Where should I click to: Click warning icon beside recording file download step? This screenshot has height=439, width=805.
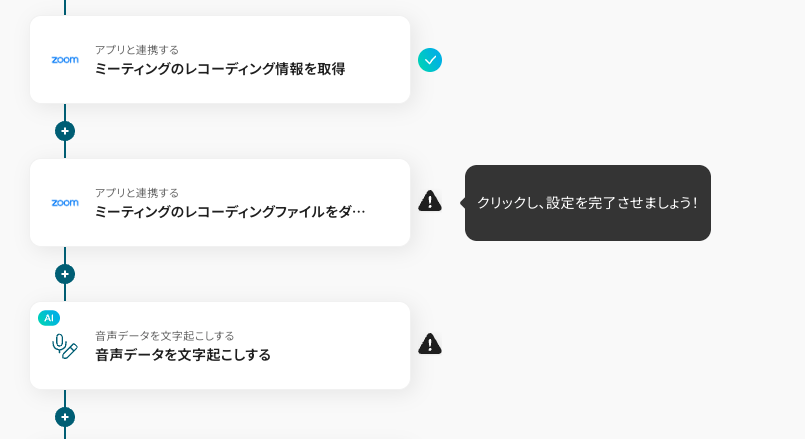point(430,201)
